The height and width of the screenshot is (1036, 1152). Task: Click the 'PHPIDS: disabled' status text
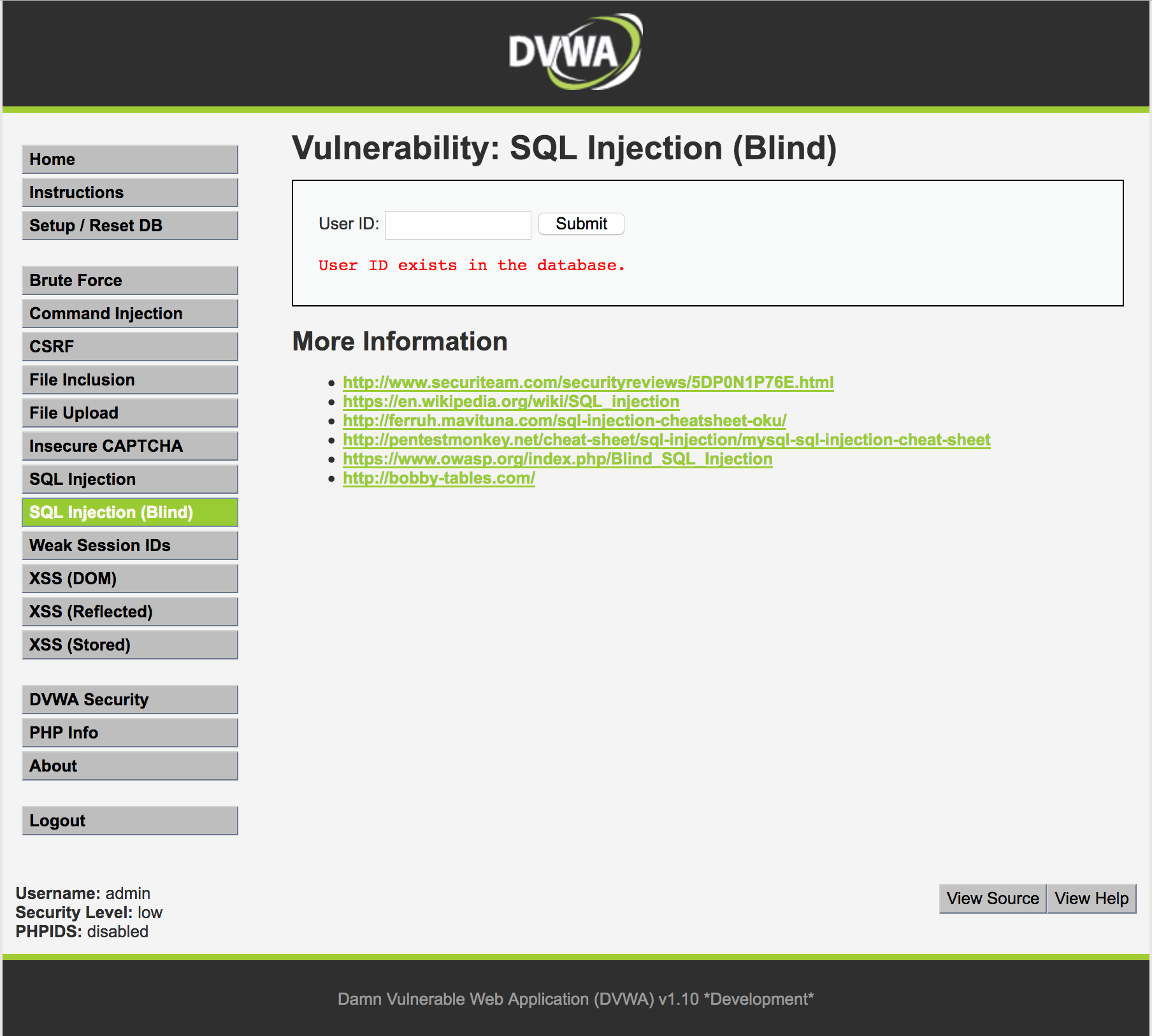(x=82, y=932)
